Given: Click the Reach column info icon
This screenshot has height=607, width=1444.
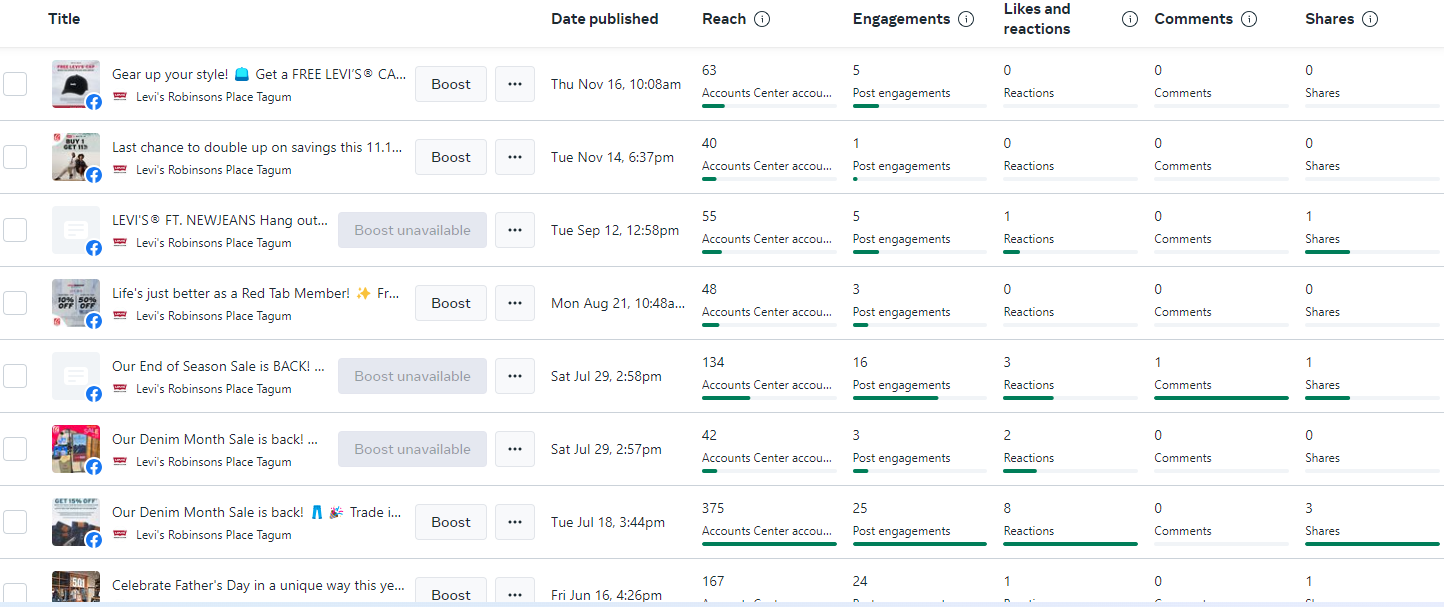Looking at the screenshot, I should (x=762, y=19).
